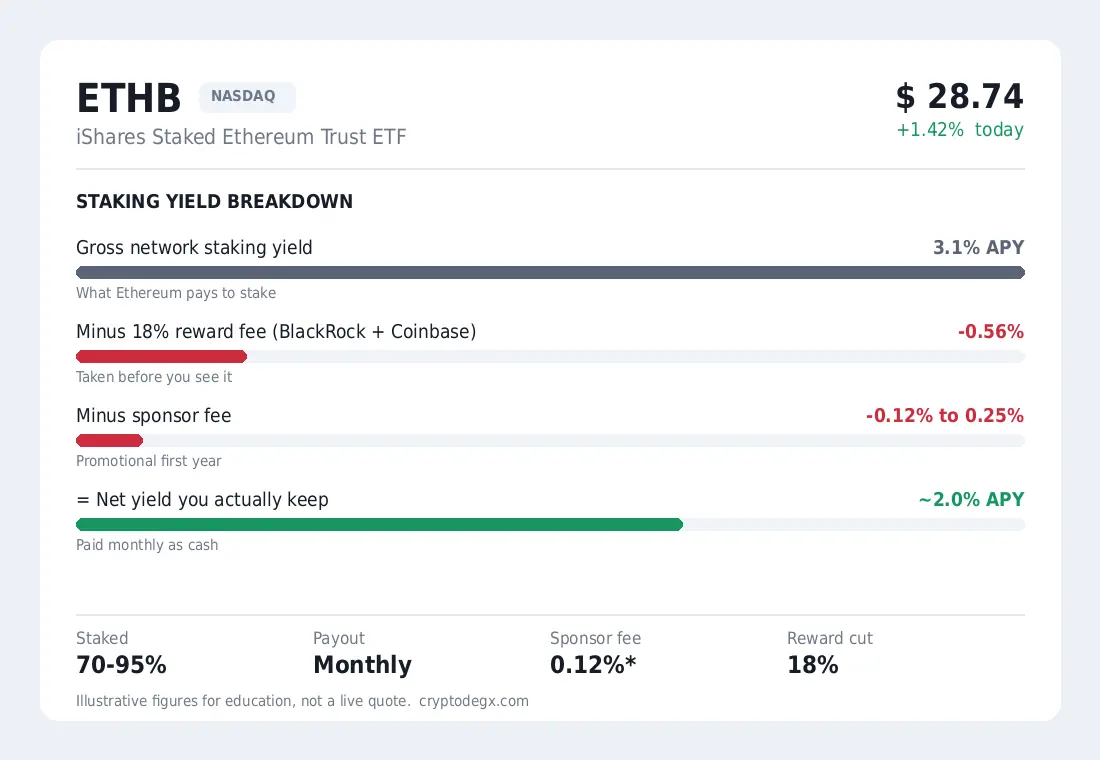Click the red reward fee progress bar
This screenshot has width=1100, height=760.
(161, 356)
